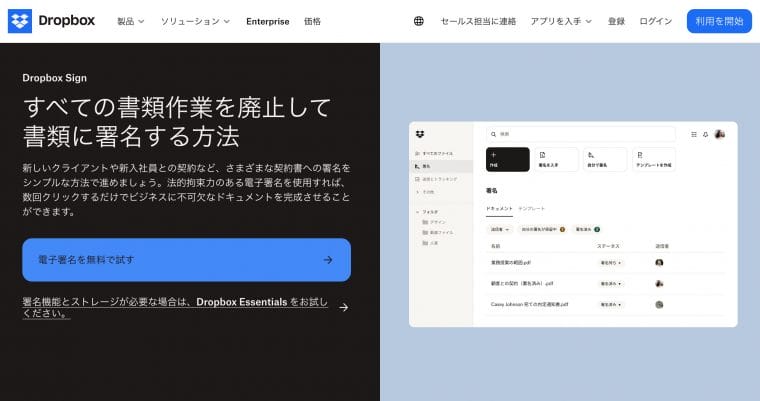
Task: Open the user avatar in the preview's top right
Action: point(719,134)
